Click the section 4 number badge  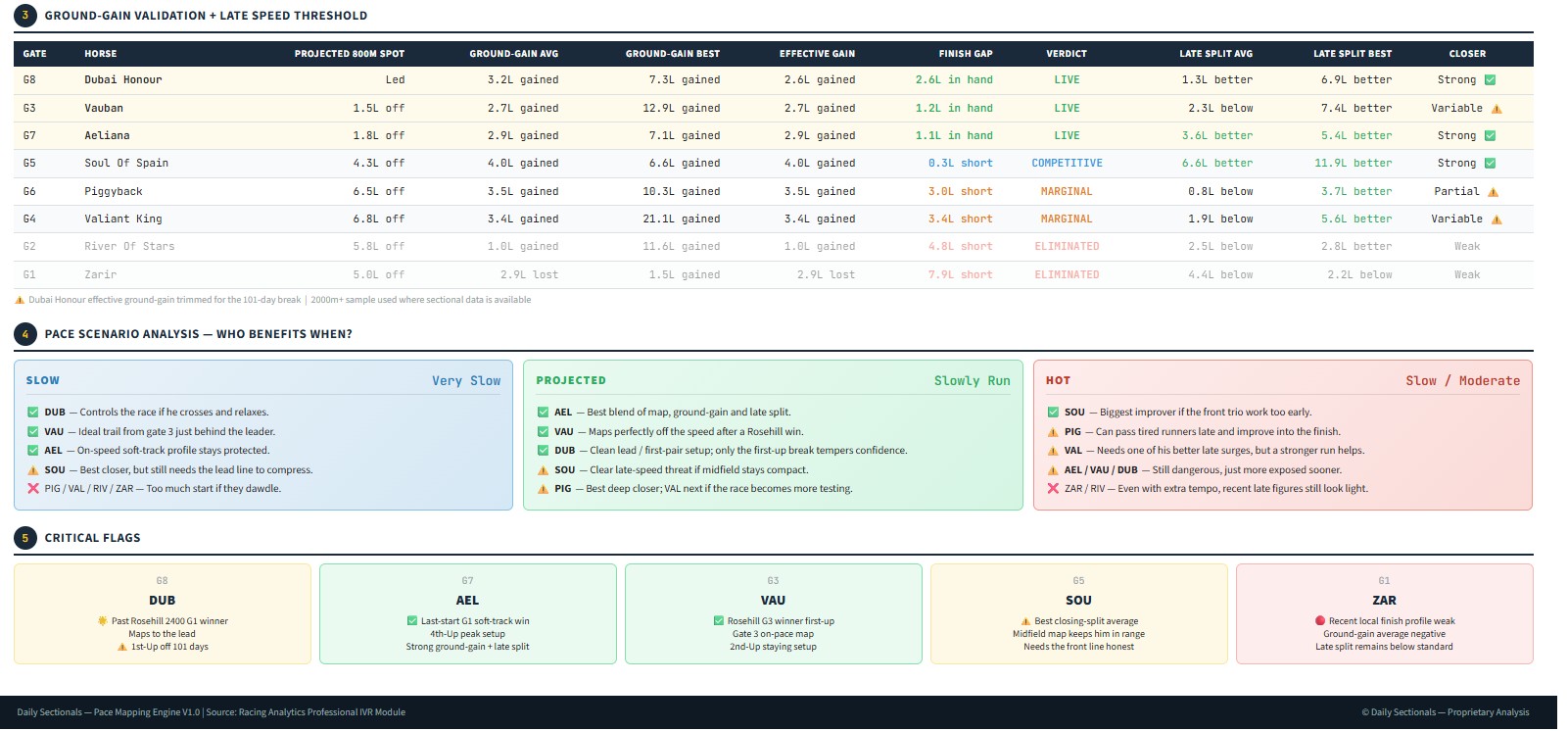point(25,334)
